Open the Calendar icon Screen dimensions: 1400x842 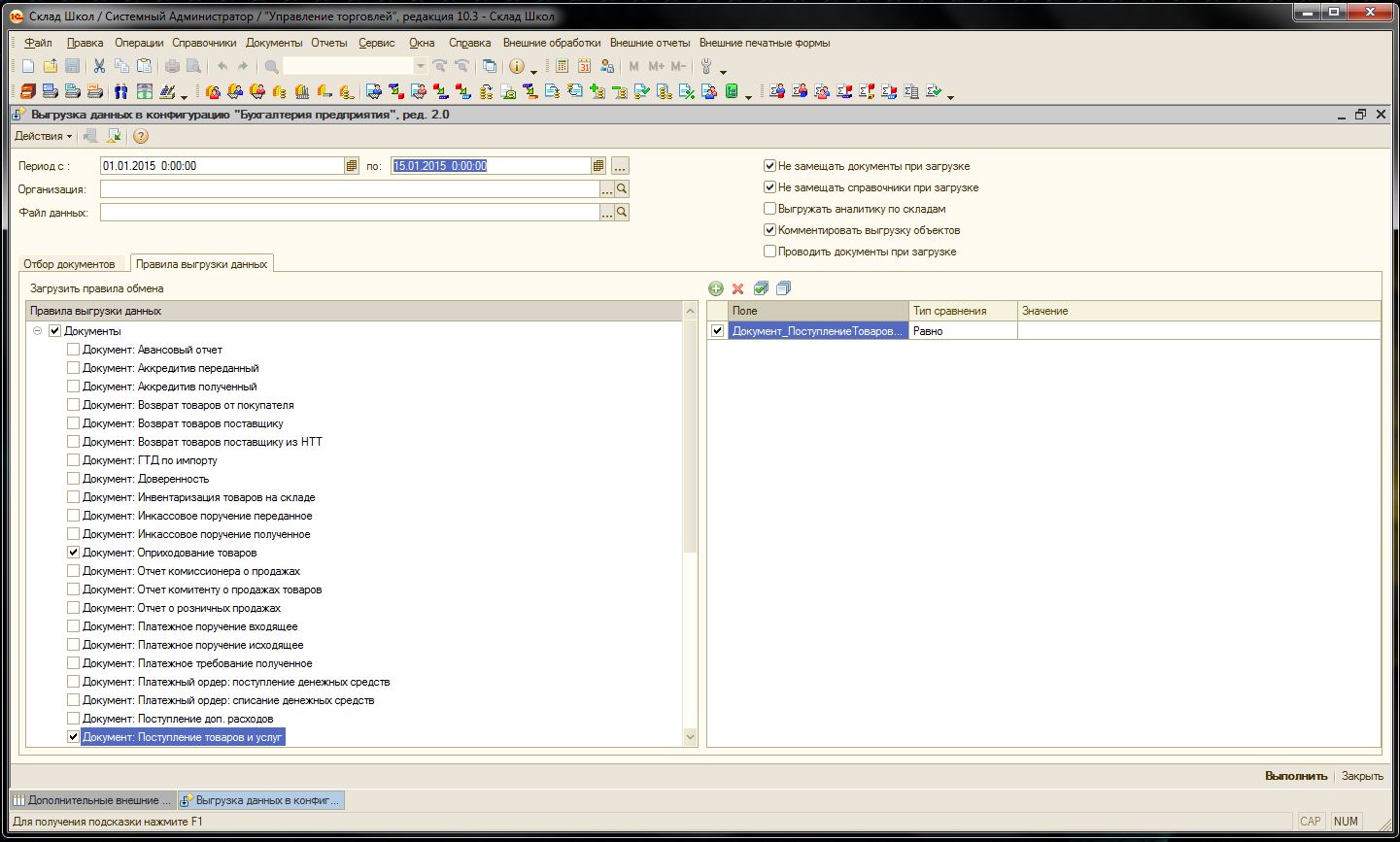pyautogui.click(x=585, y=66)
